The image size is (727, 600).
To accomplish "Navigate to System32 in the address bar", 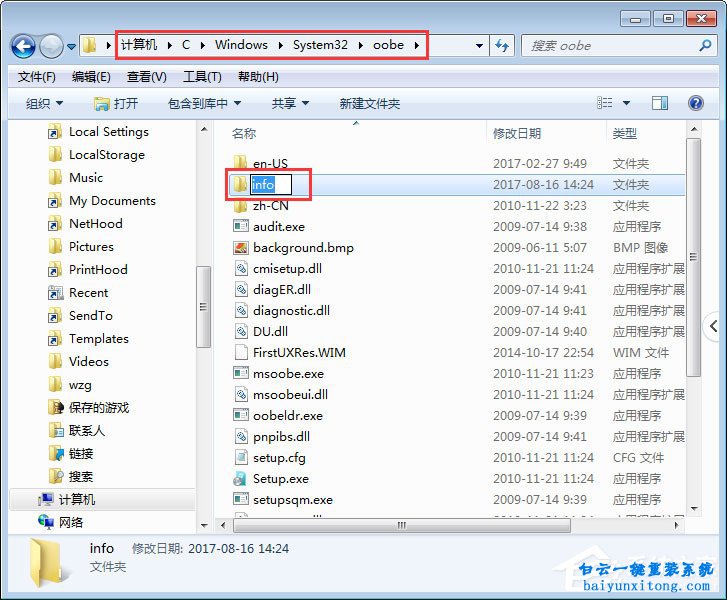I will 320,45.
